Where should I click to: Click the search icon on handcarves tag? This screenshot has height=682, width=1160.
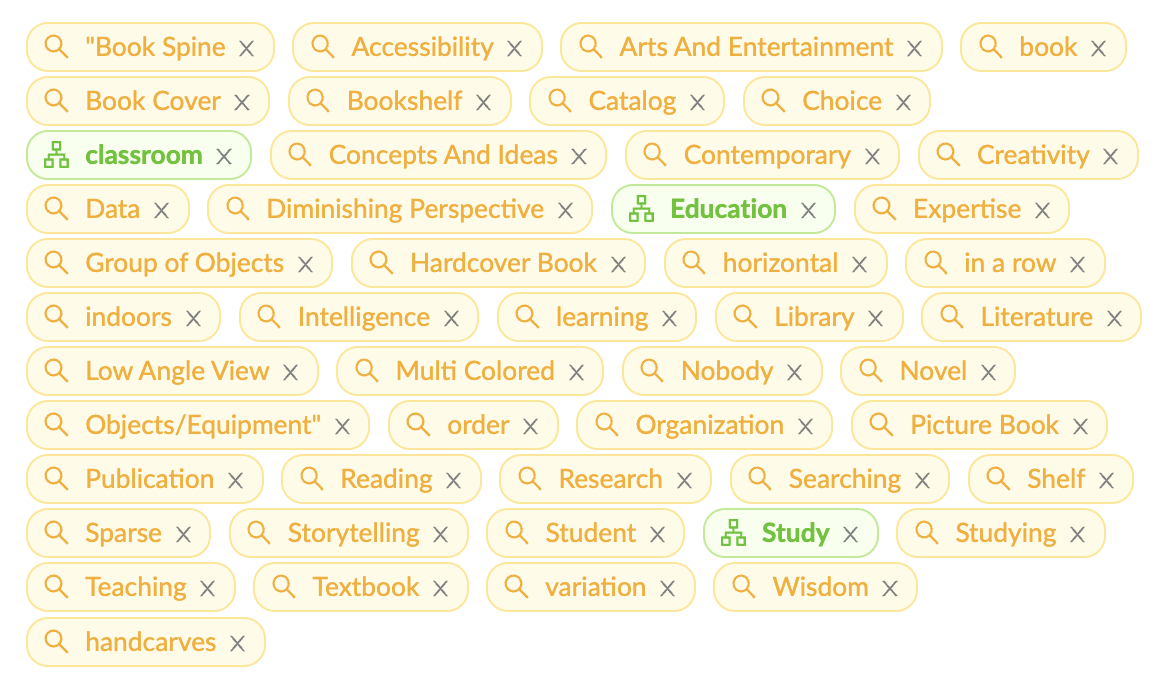point(57,640)
